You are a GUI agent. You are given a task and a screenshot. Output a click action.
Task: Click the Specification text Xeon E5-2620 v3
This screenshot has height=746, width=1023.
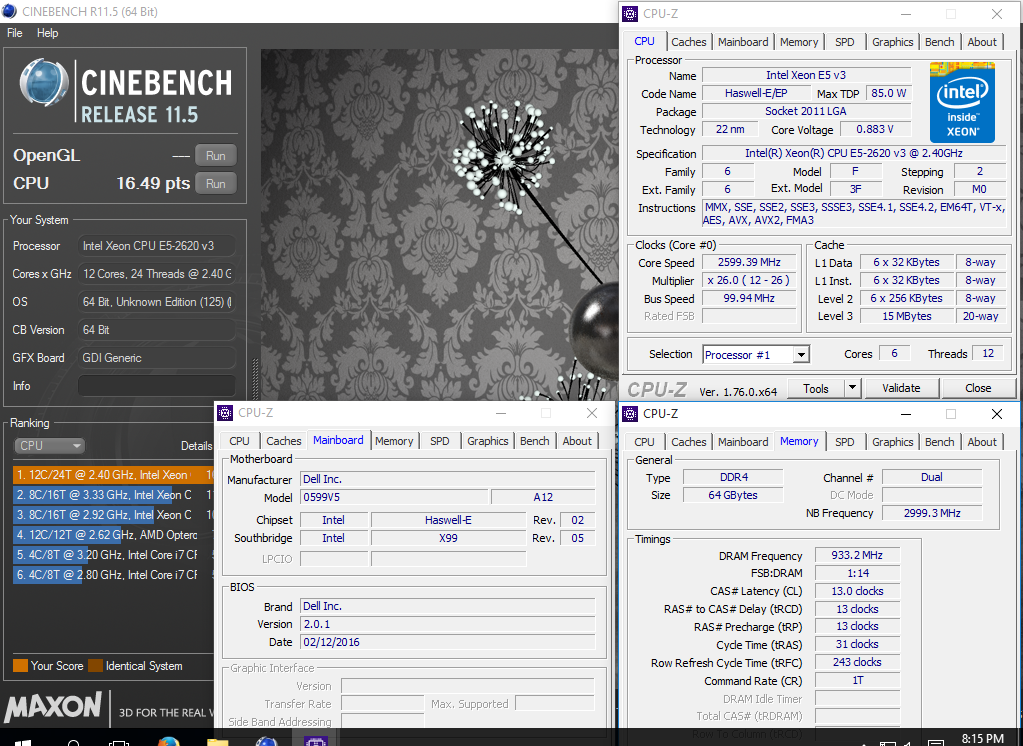(x=854, y=153)
